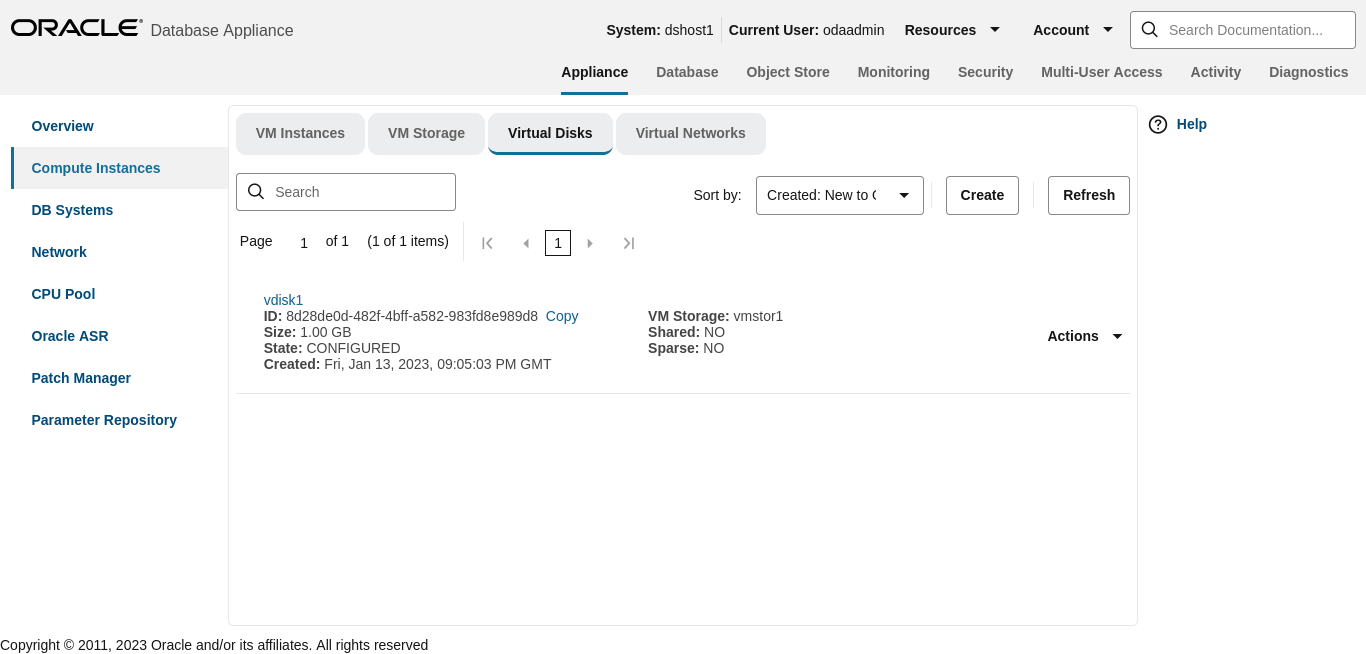Open the Patch Manager section
1366x654 pixels.
click(x=81, y=378)
